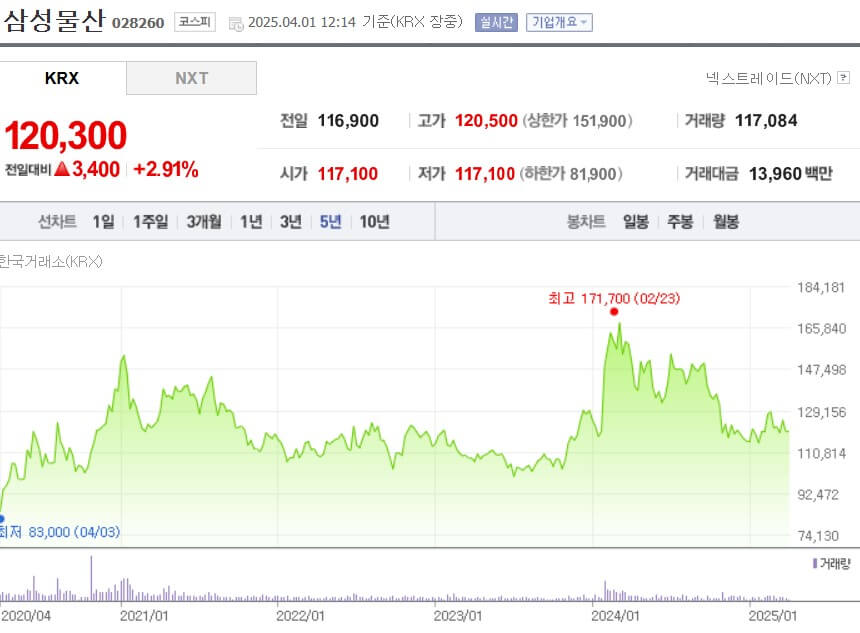The width and height of the screenshot is (860, 633).
Task: Click the 실시간 button
Action: pyautogui.click(x=496, y=22)
